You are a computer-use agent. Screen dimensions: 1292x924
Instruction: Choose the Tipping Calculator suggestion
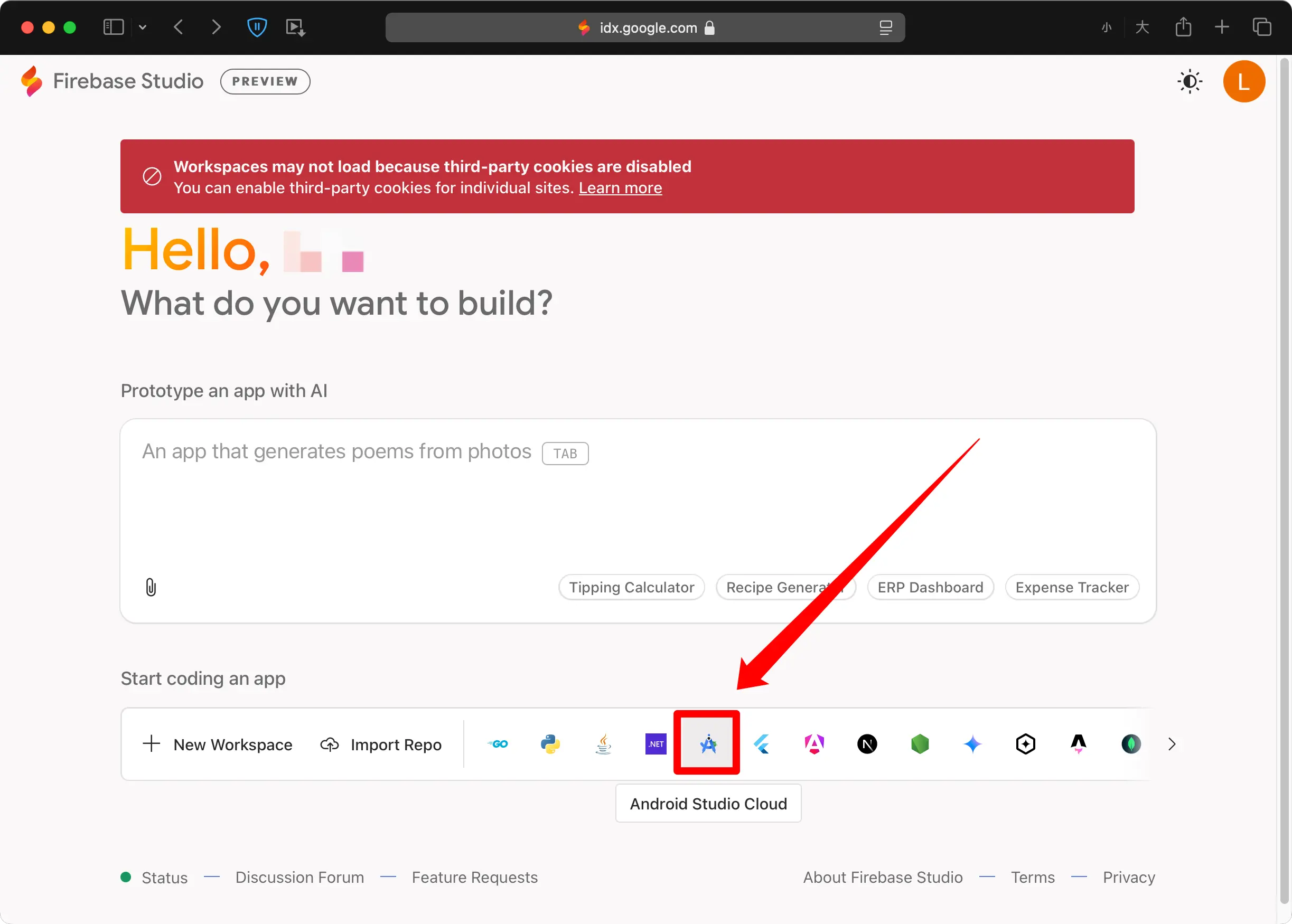(632, 587)
